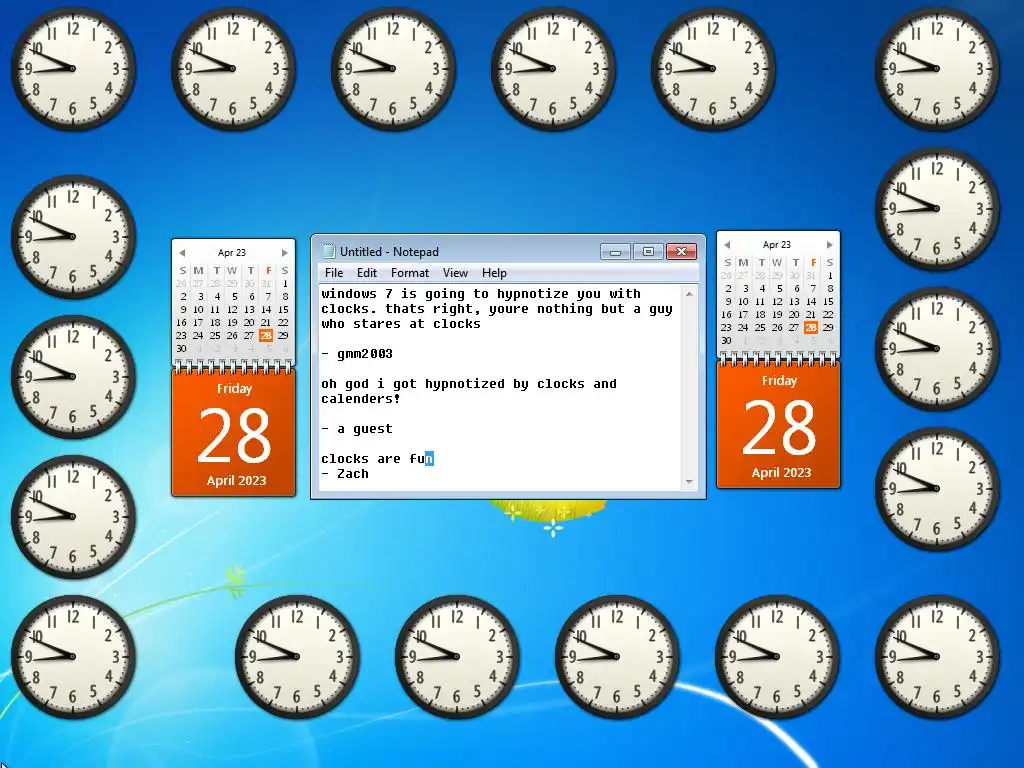
Task: Maximize the Untitled - Notepad window
Action: coord(648,251)
